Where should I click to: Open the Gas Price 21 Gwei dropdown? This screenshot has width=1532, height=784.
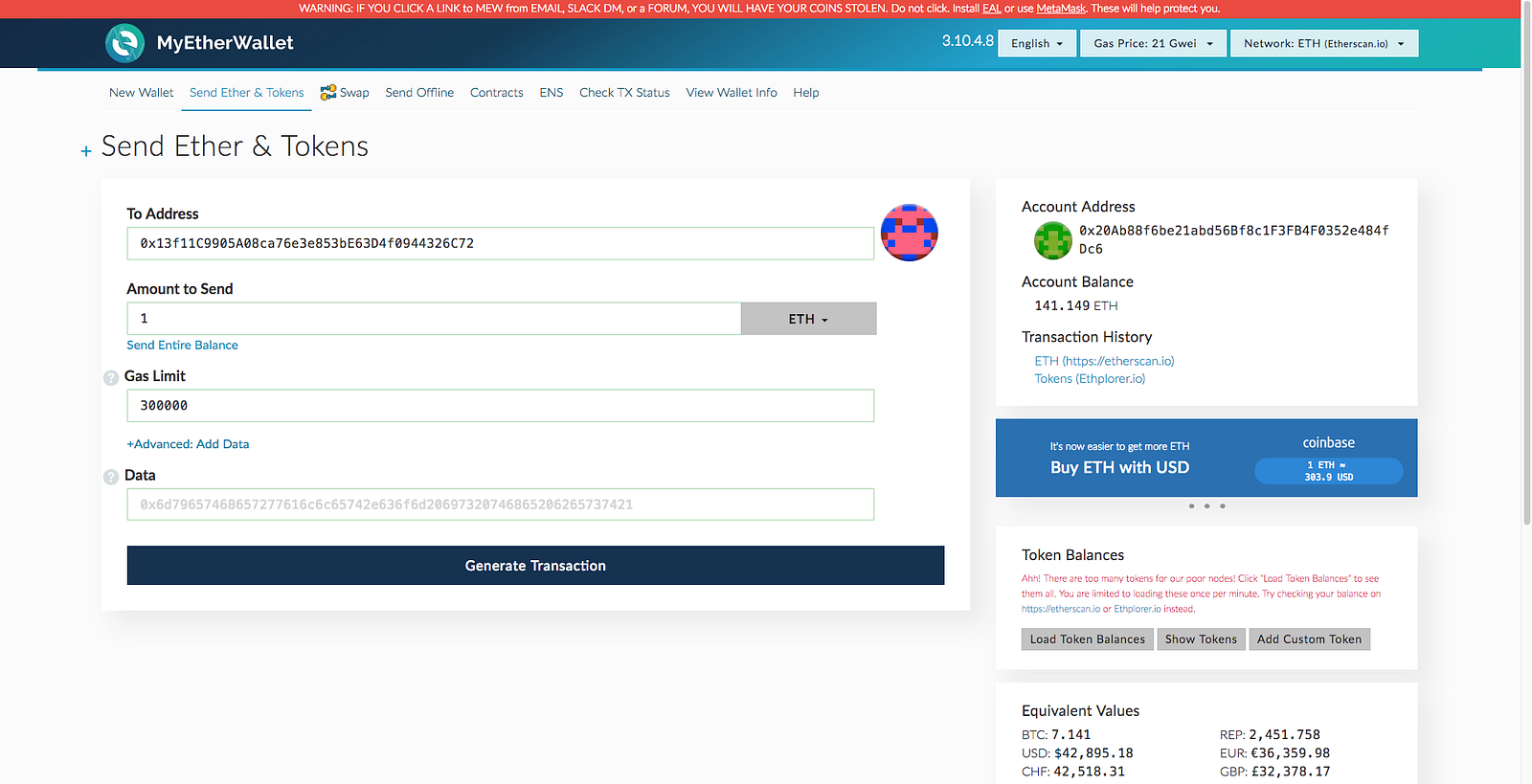point(1153,43)
